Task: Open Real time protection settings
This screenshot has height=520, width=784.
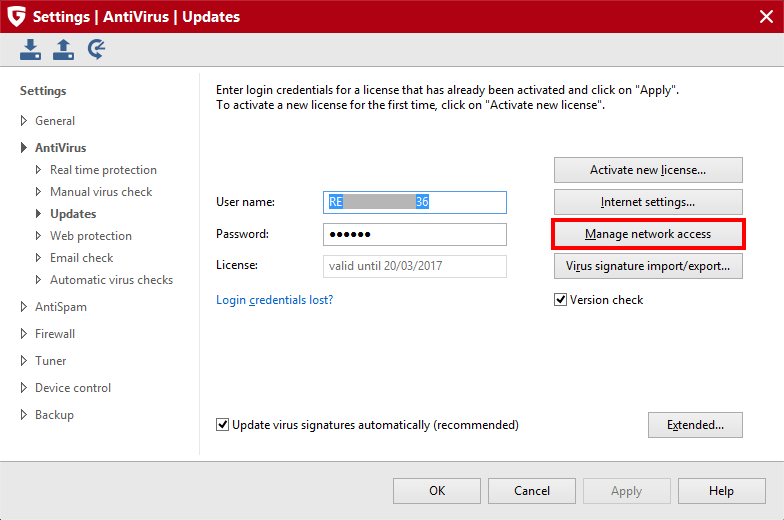Action: (x=103, y=170)
